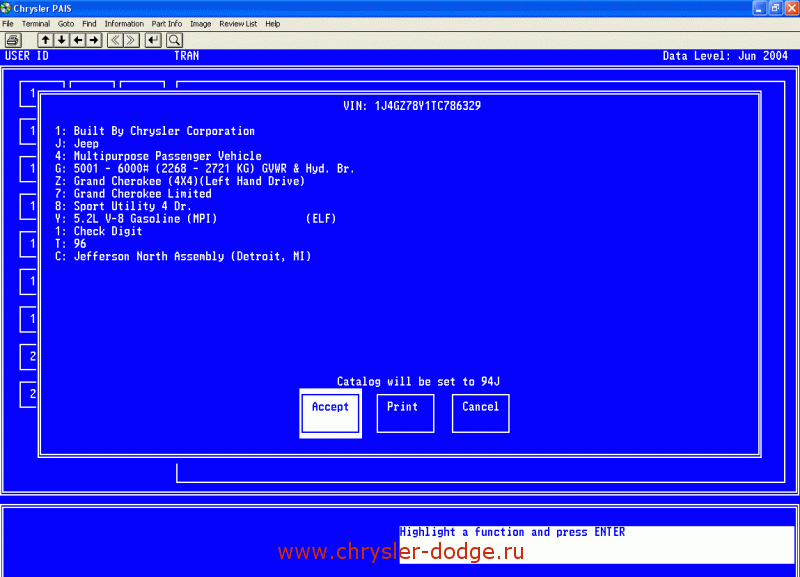Click the 'T: 96' model year line
Image resolution: width=800 pixels, height=577 pixels.
[70, 244]
